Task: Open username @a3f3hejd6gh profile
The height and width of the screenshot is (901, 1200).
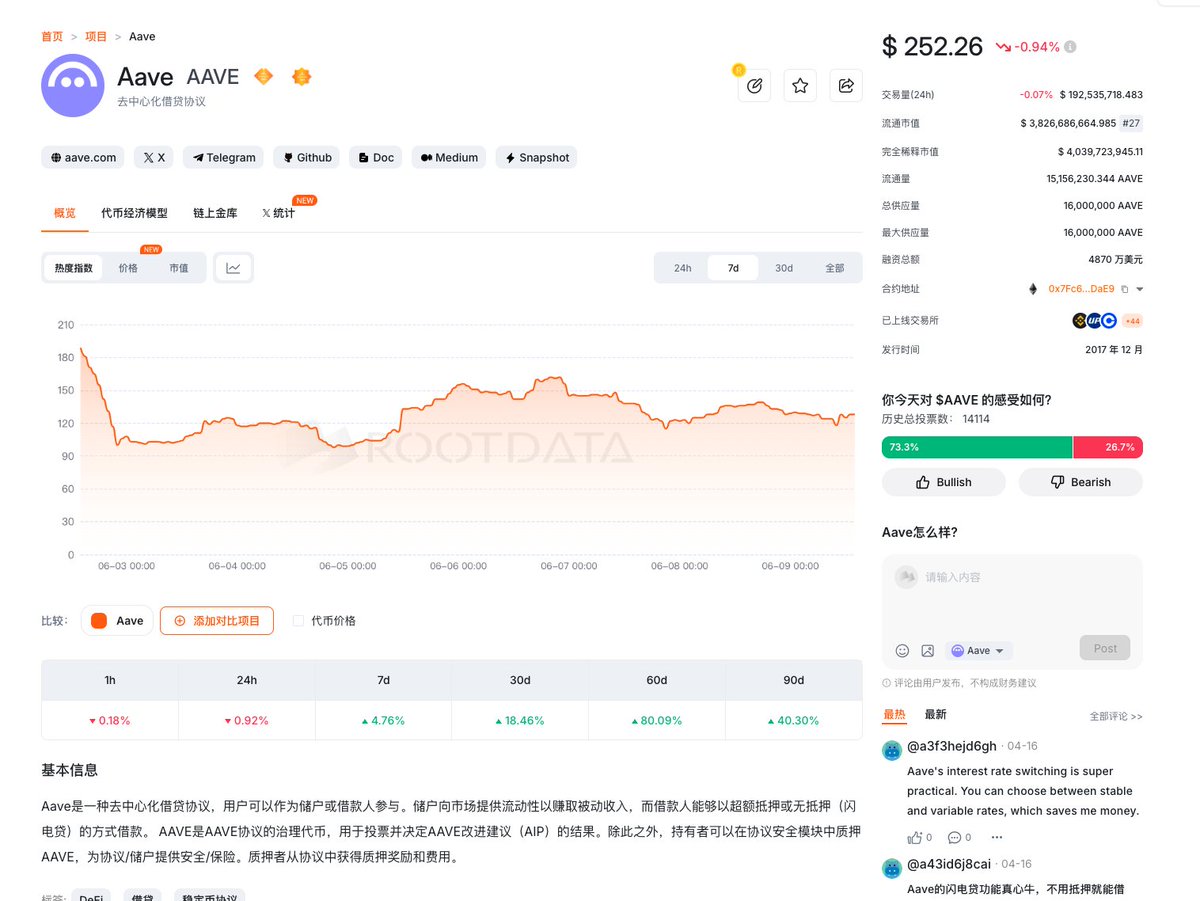Action: click(x=952, y=746)
